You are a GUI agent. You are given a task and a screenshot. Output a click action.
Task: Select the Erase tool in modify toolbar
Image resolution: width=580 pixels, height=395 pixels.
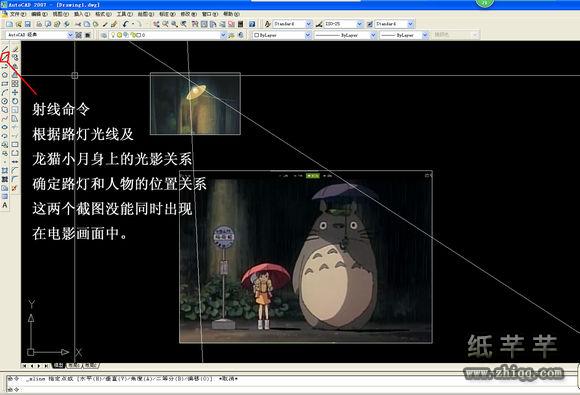pos(15,48)
